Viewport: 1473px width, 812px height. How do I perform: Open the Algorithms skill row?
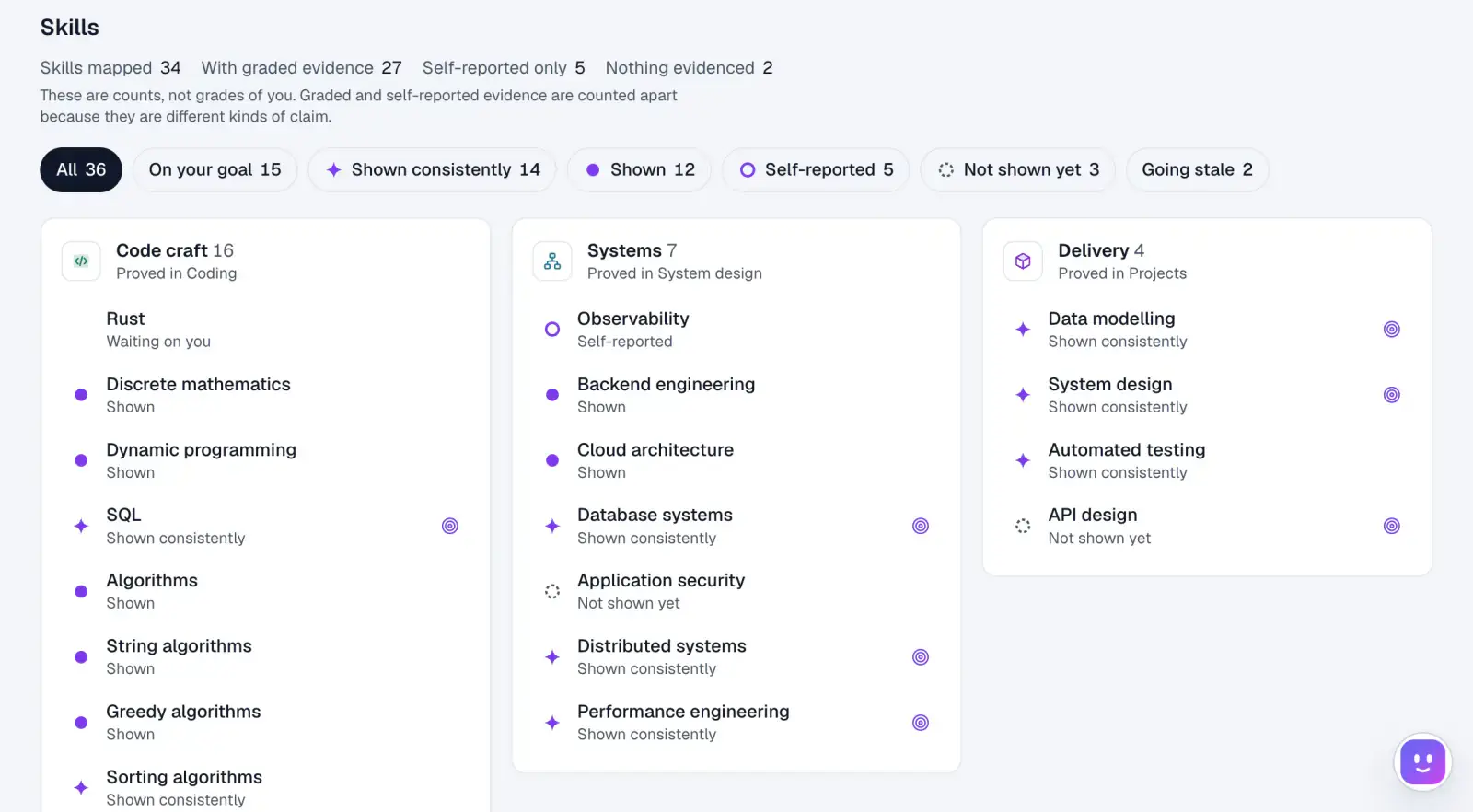266,591
